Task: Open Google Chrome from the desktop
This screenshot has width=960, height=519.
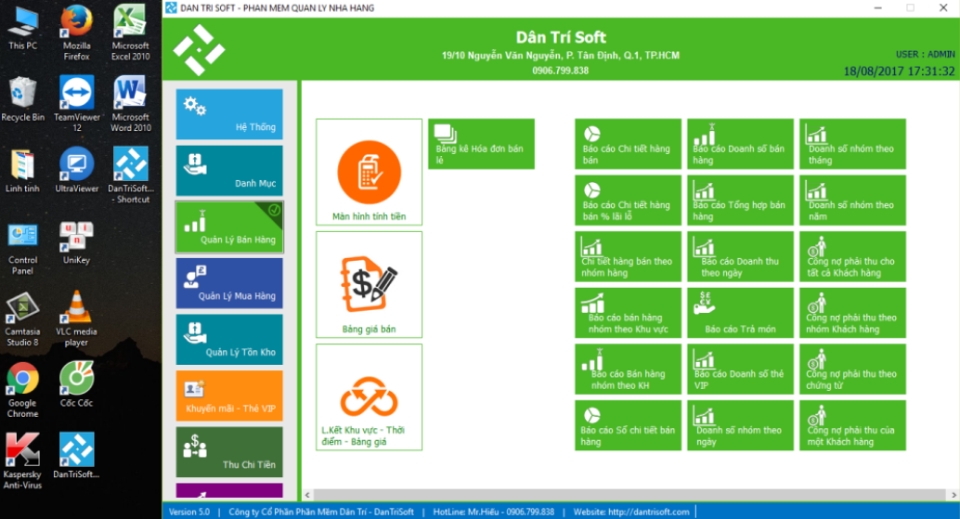Action: pos(22,385)
